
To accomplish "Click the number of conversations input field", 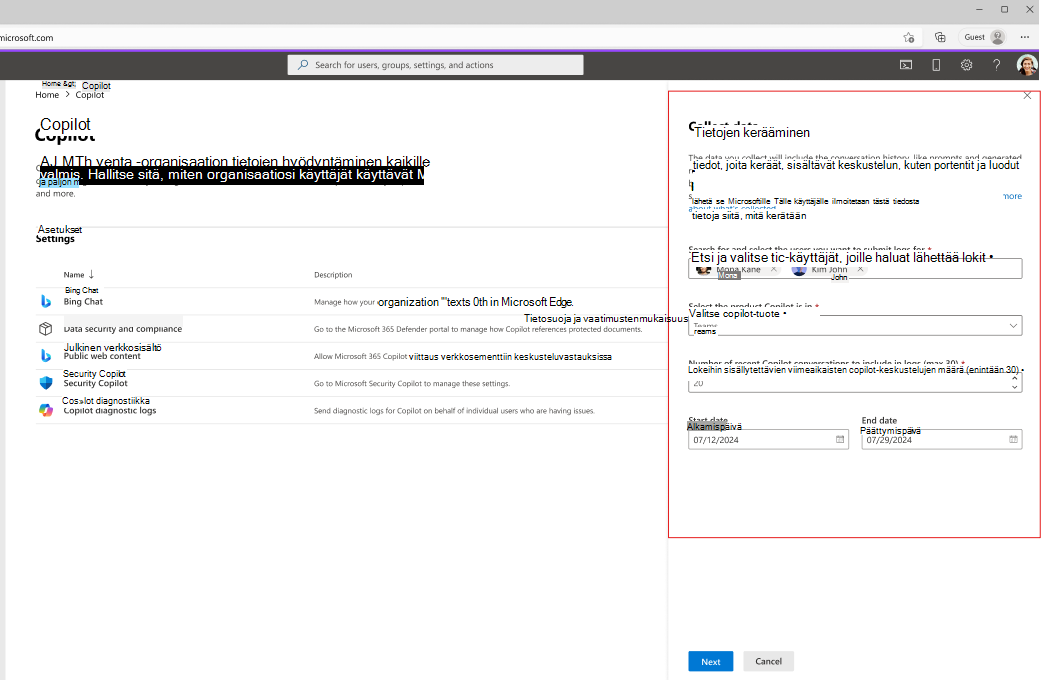I will pos(855,382).
